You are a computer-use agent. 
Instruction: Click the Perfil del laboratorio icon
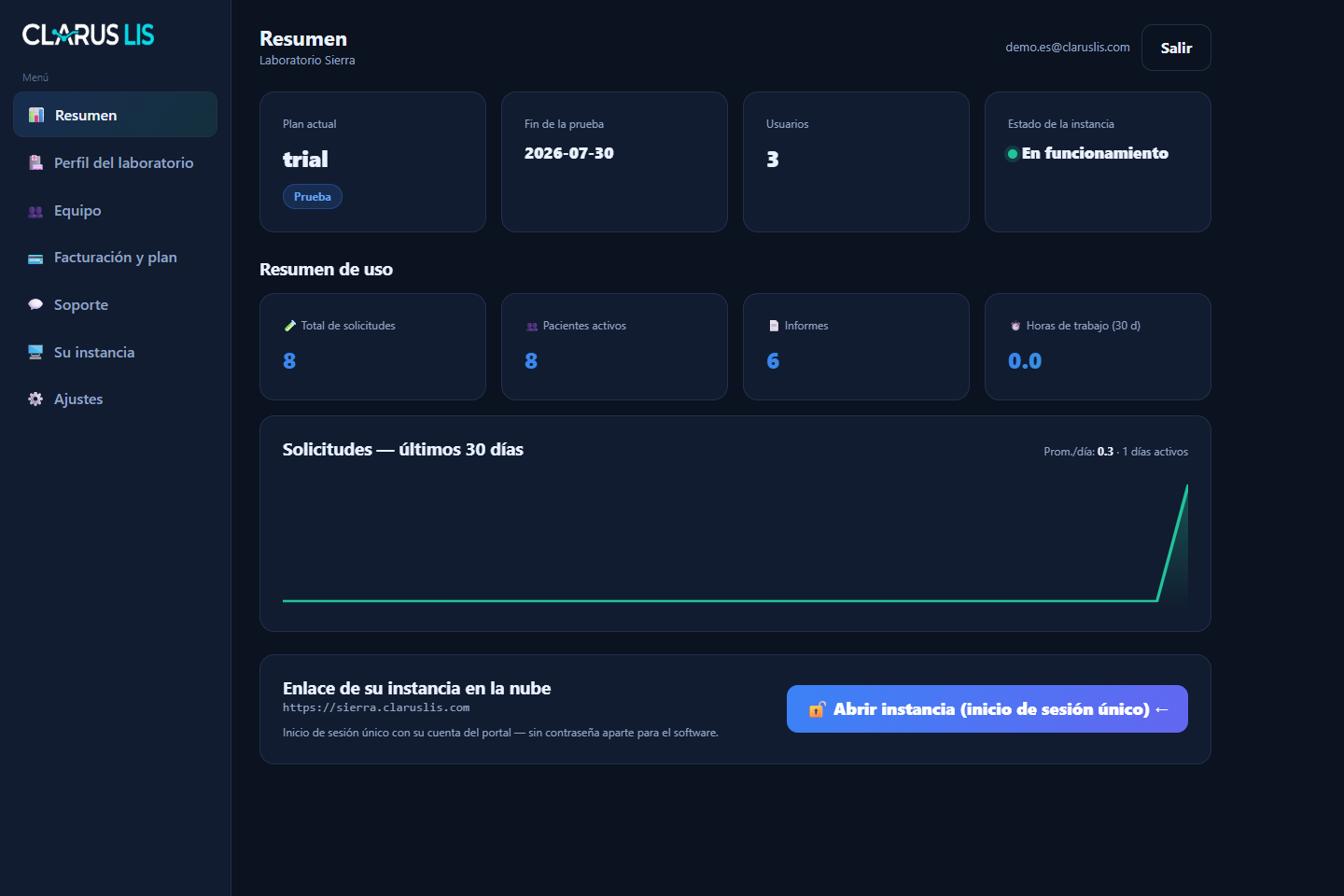tap(35, 162)
